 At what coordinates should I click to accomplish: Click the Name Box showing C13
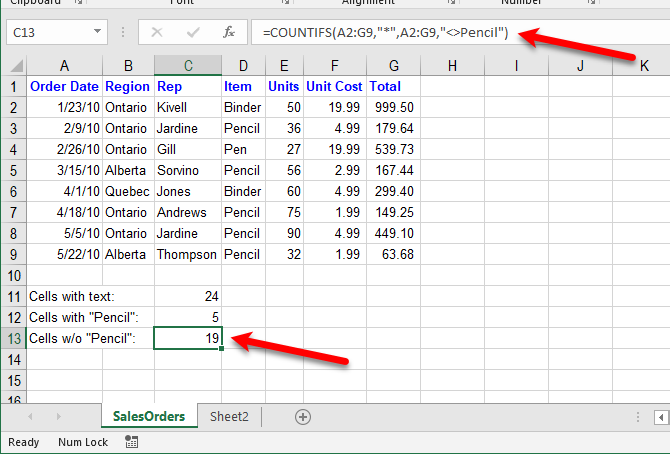(48, 33)
